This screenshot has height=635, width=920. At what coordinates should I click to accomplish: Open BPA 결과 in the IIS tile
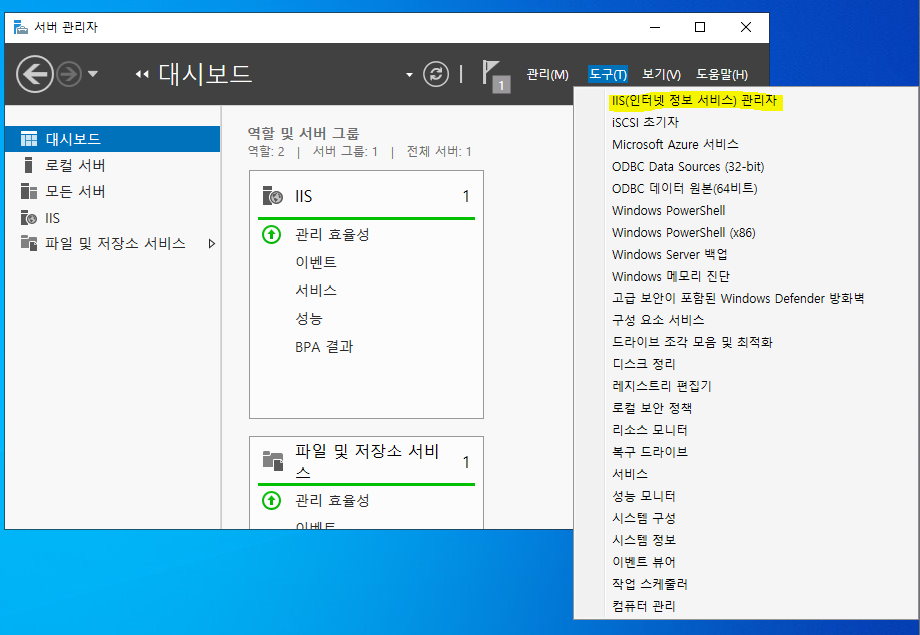(324, 347)
